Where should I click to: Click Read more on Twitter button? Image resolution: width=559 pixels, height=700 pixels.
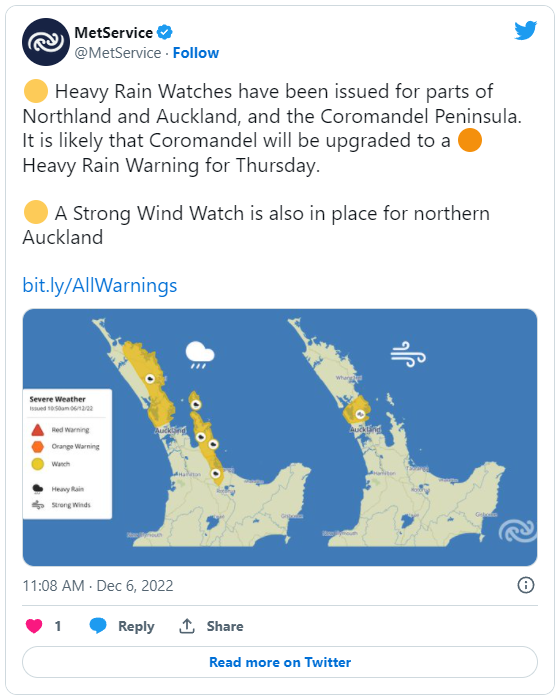(280, 662)
